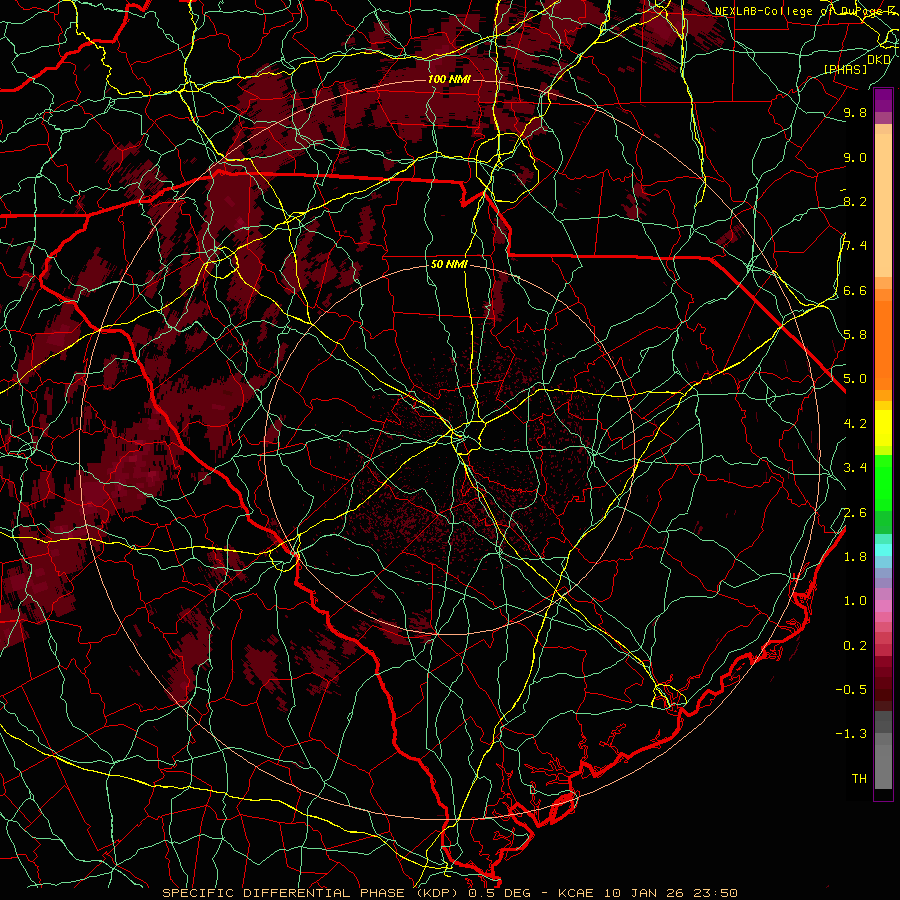900x900 pixels.
Task: Click the 1.0 color scale value
Action: tap(855, 600)
